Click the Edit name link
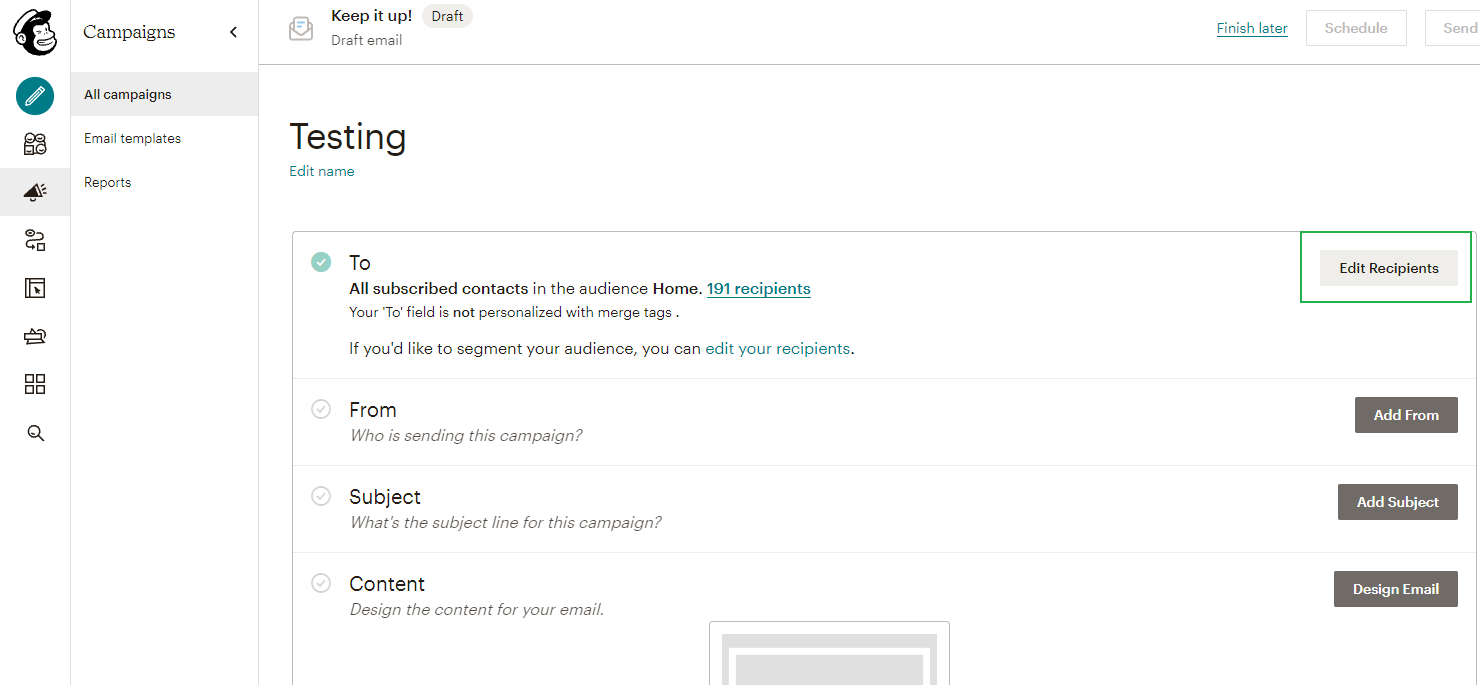The image size is (1480, 685). (322, 171)
